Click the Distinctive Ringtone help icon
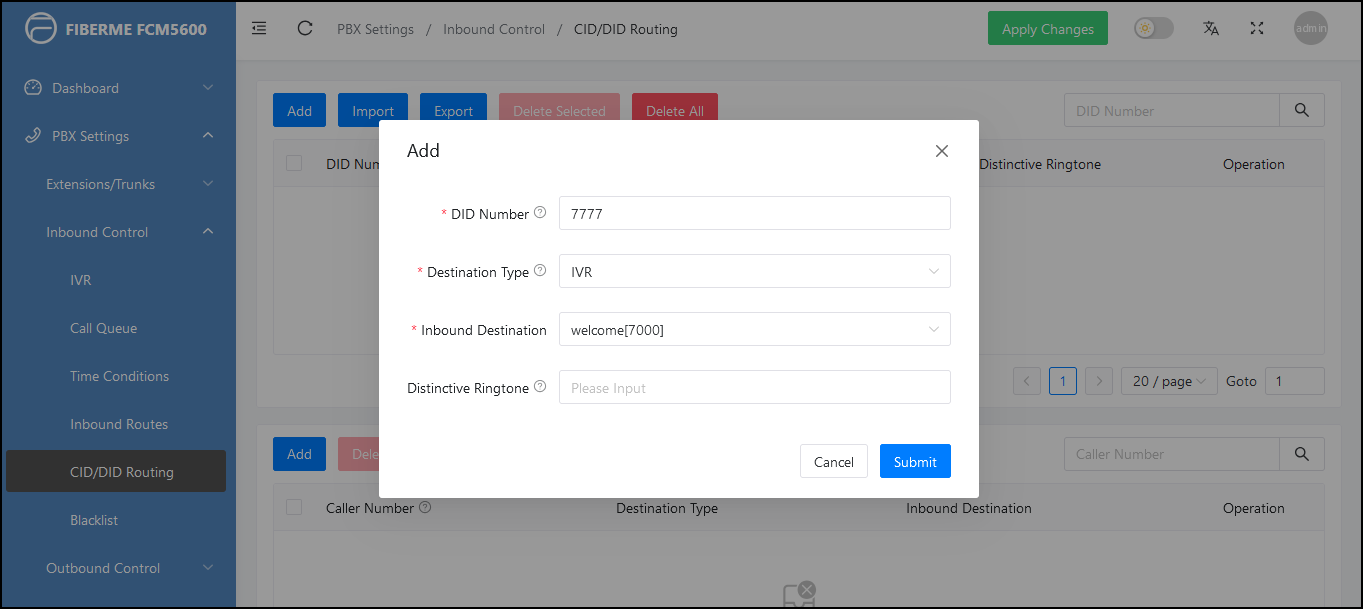This screenshot has height=609, width=1363. tap(540, 387)
